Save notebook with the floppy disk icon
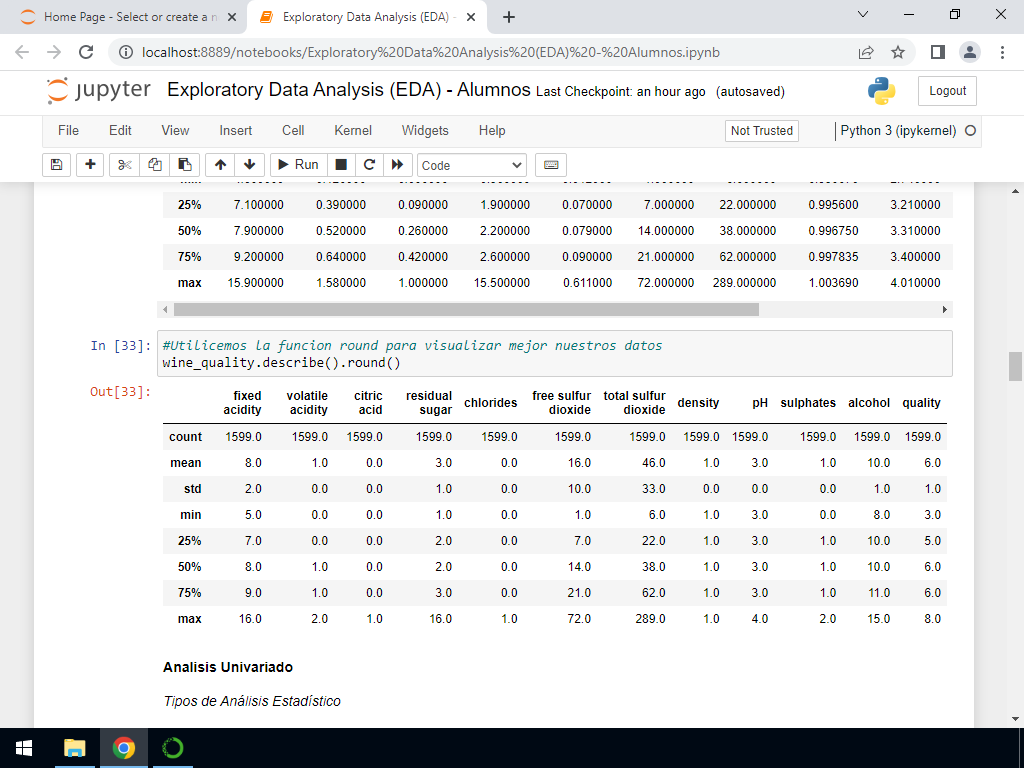Screen dimensions: 1024x768 click(56, 165)
